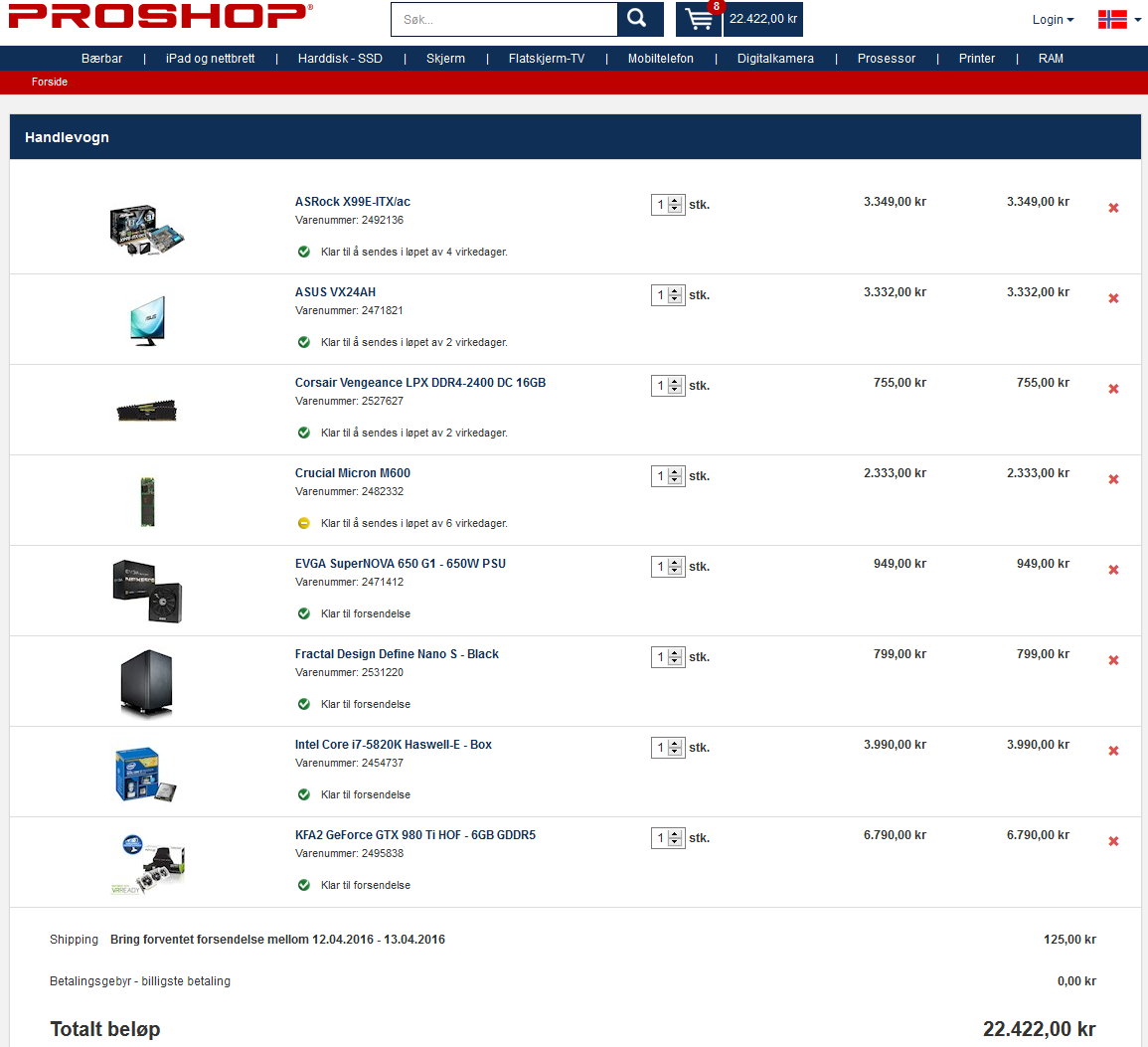This screenshot has width=1148, height=1047.
Task: Open Harddisk - SSD category
Action: coord(340,58)
